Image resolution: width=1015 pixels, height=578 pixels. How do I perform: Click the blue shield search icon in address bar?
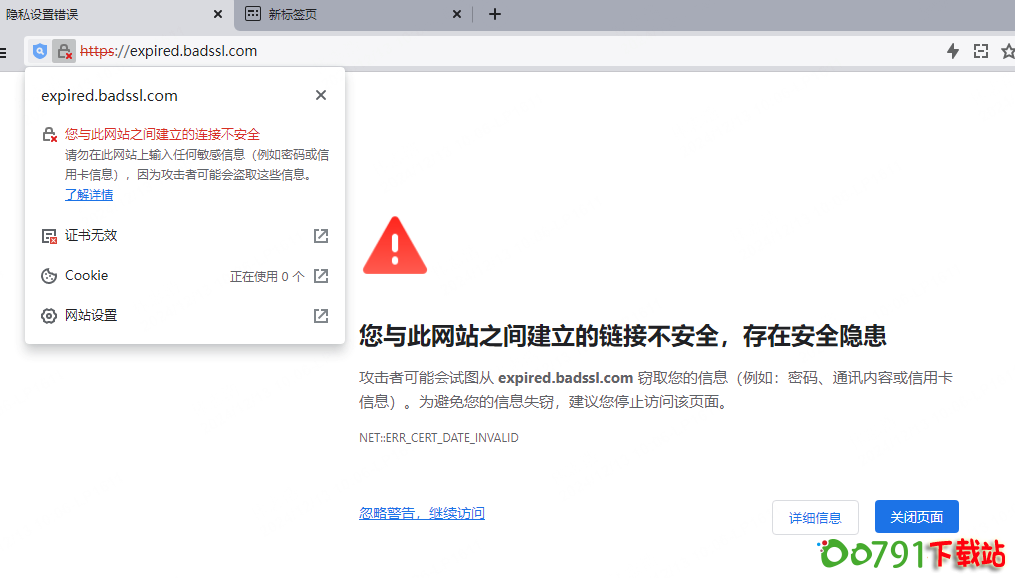(x=39, y=51)
